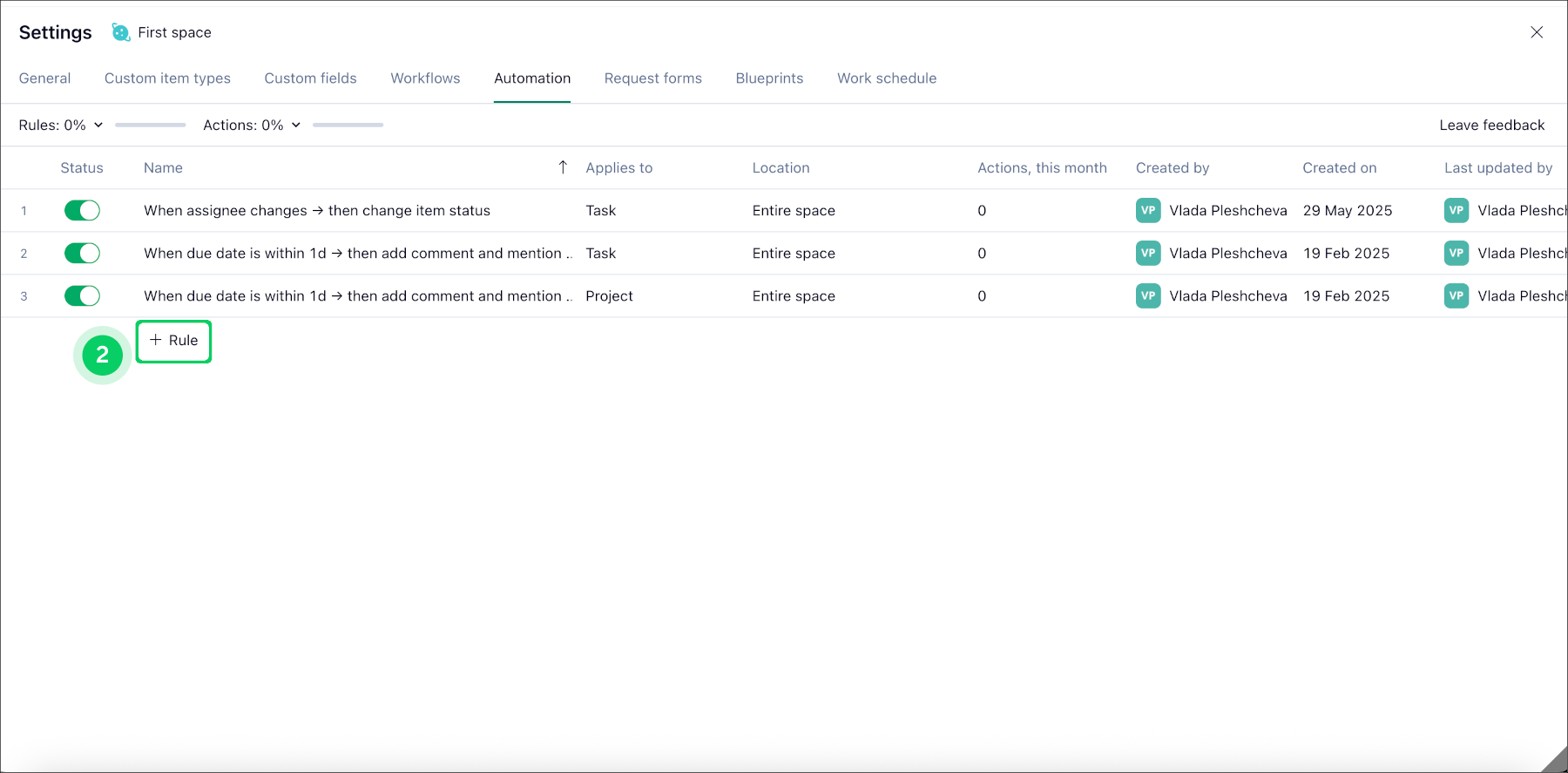This screenshot has height=773, width=1568.
Task: Click VP avatar in Last updated by, row 3
Action: tap(1456, 296)
